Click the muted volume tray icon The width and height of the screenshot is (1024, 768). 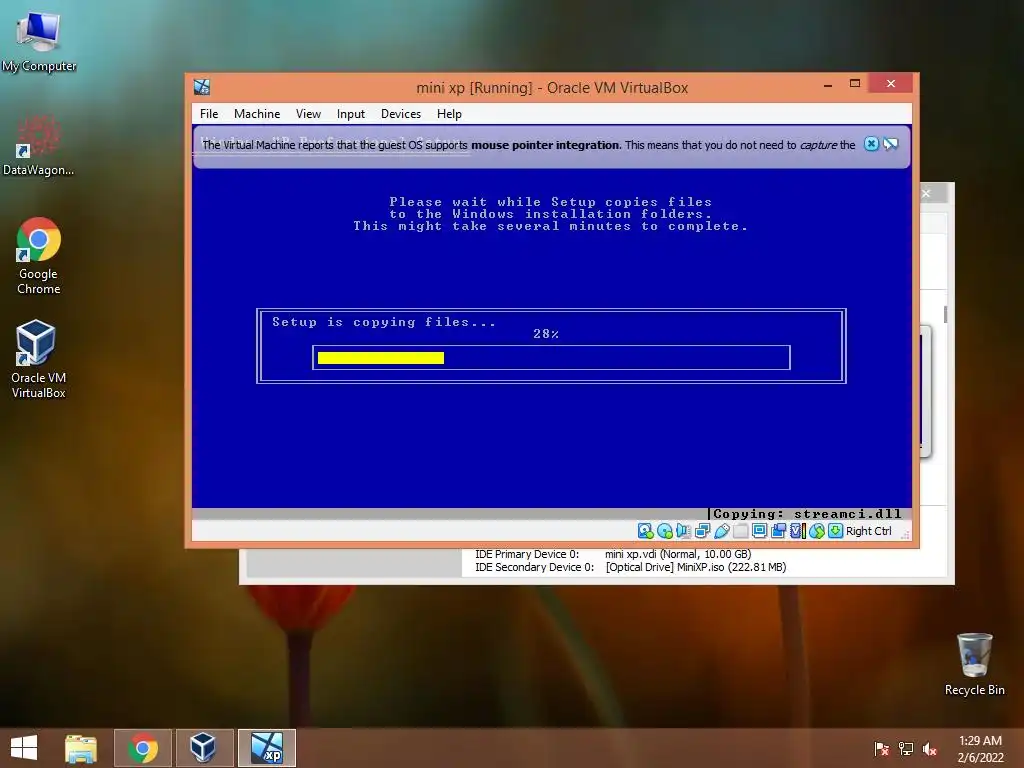point(930,749)
